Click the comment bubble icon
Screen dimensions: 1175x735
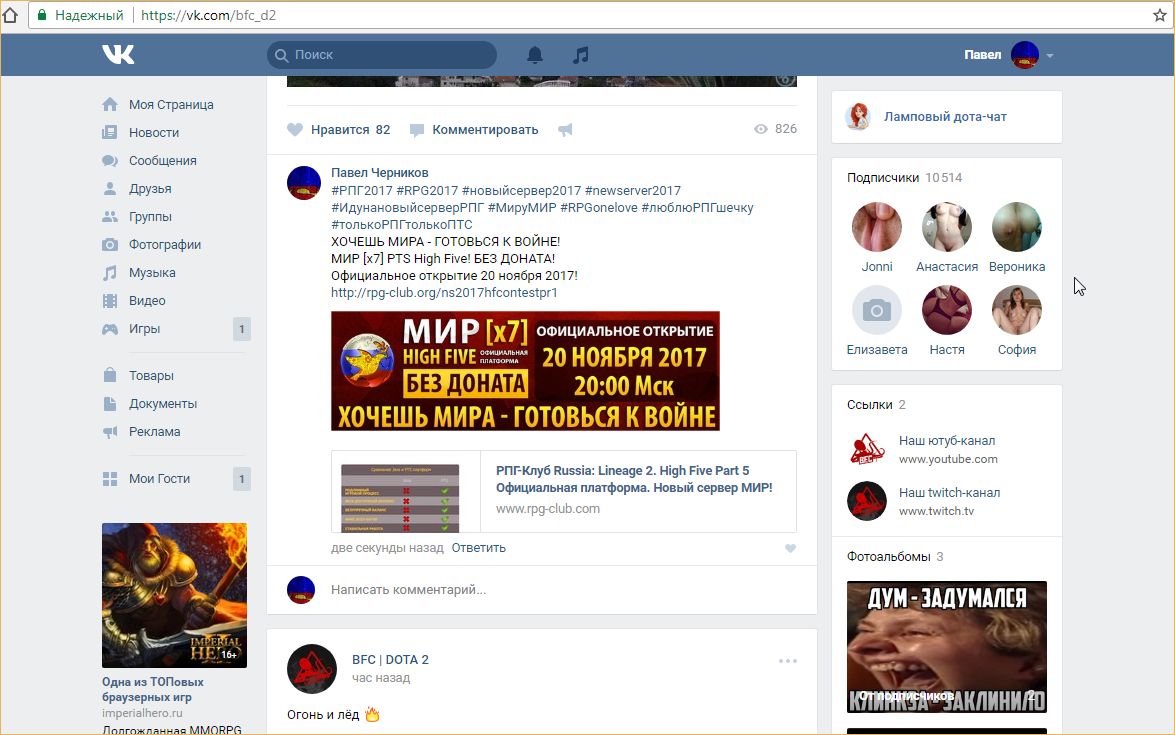417,130
